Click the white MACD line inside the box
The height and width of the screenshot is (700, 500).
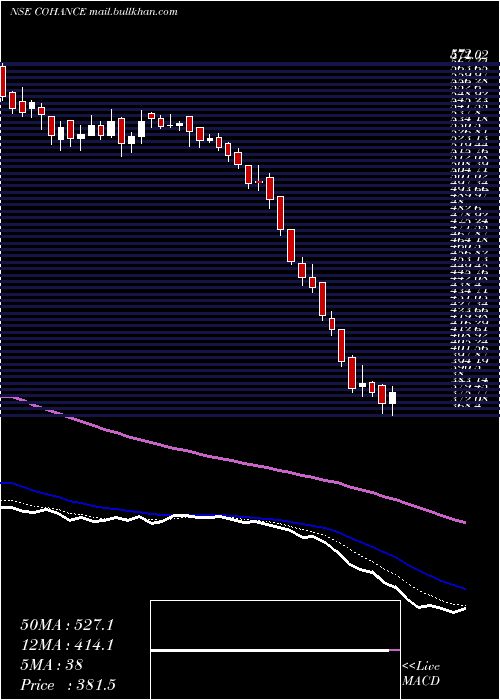(x=270, y=650)
